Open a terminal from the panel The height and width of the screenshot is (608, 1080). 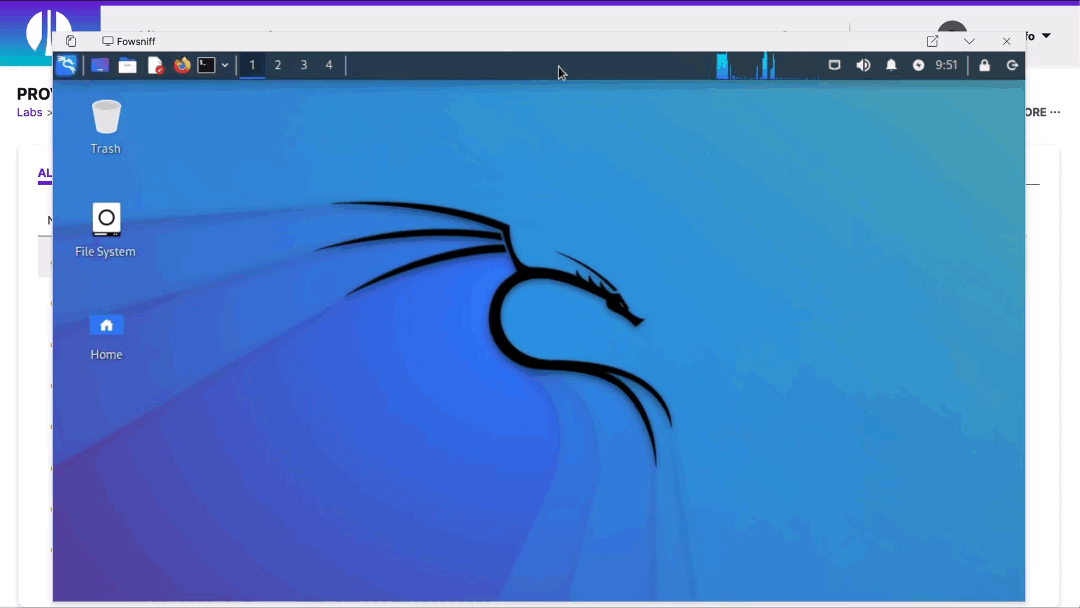[208, 65]
